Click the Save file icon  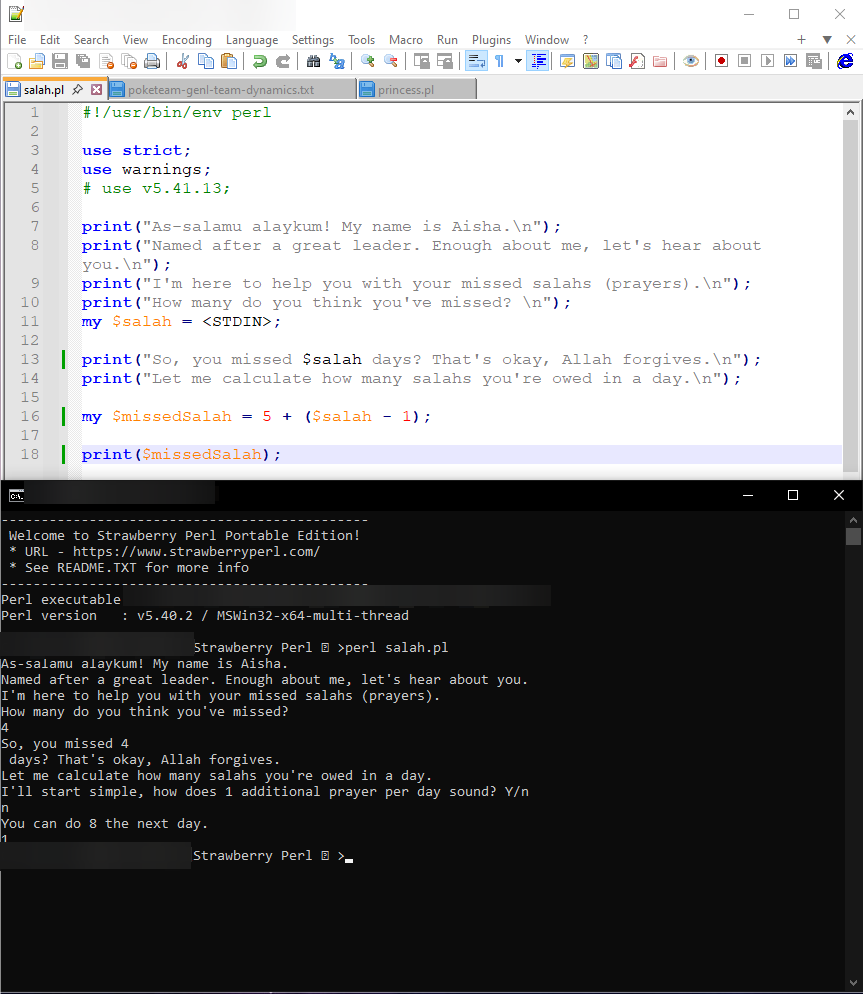pyautogui.click(x=59, y=61)
